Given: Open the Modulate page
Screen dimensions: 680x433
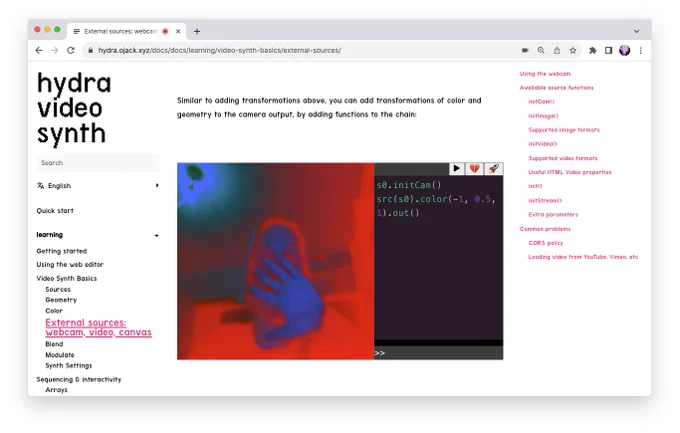Looking at the screenshot, I should (60, 355).
